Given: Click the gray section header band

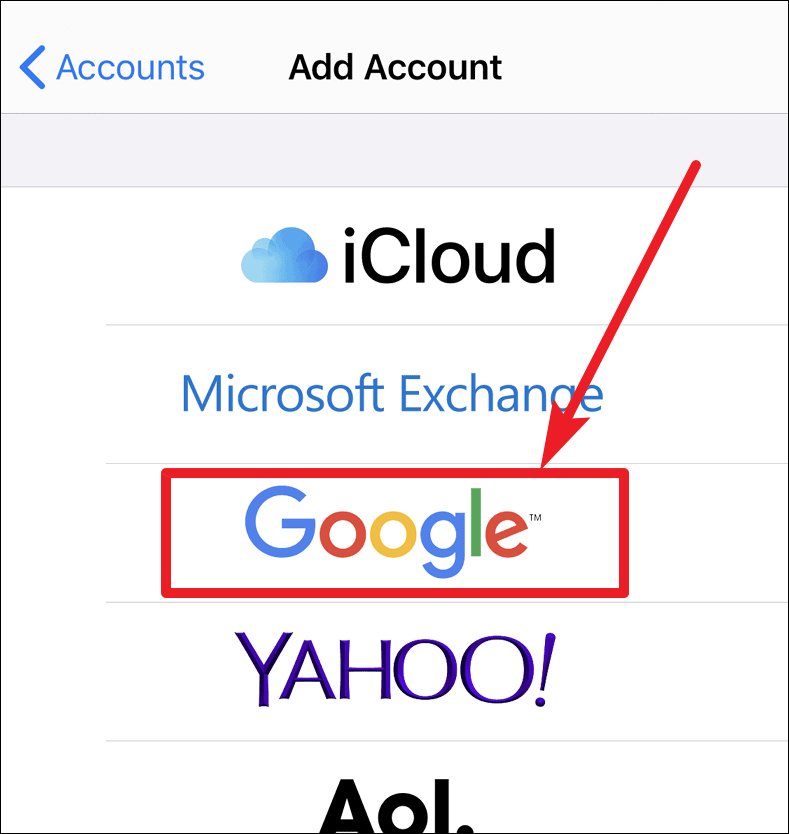Looking at the screenshot, I should (x=395, y=150).
